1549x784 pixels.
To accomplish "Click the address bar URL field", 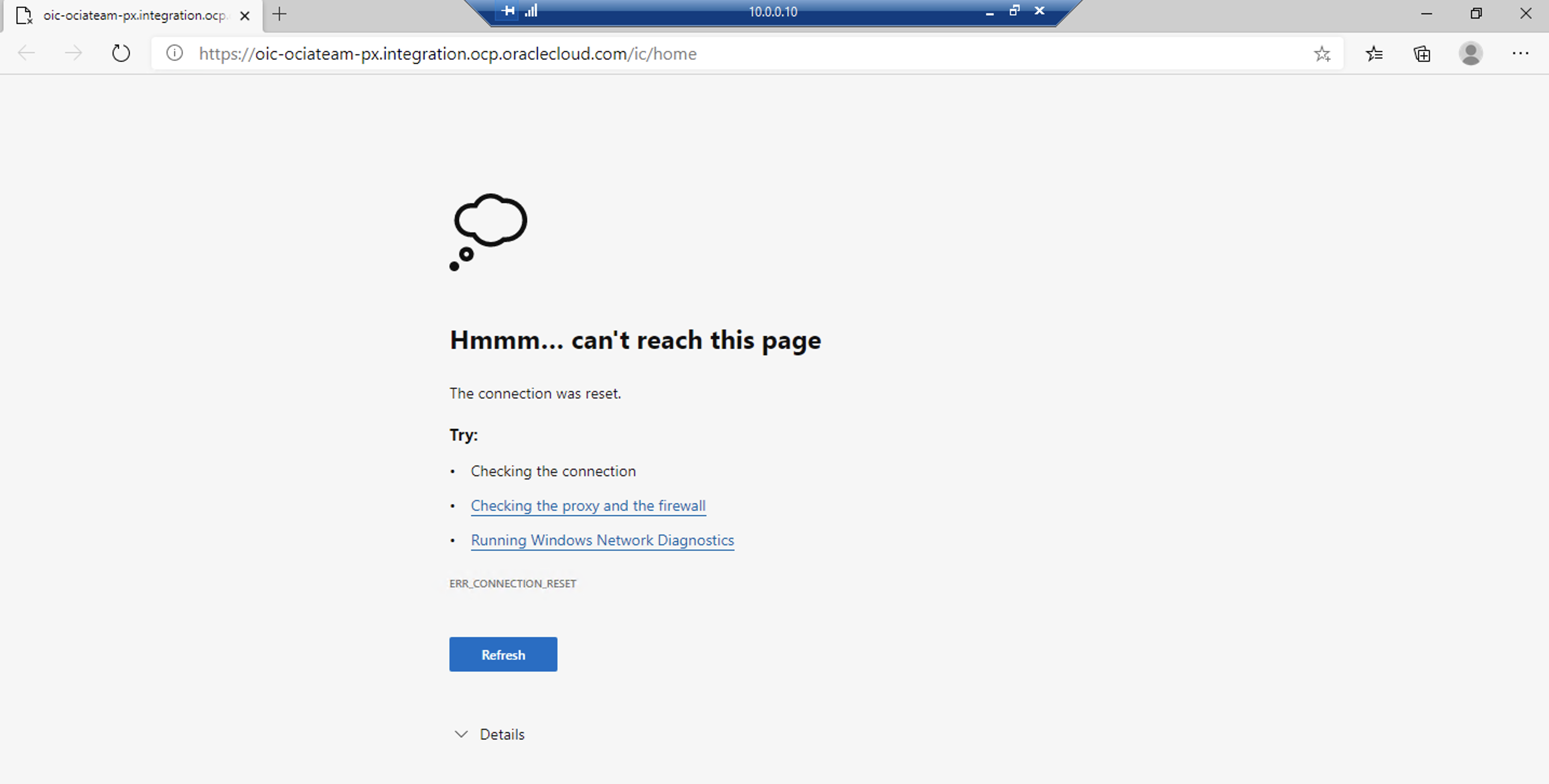I will pyautogui.click(x=722, y=53).
